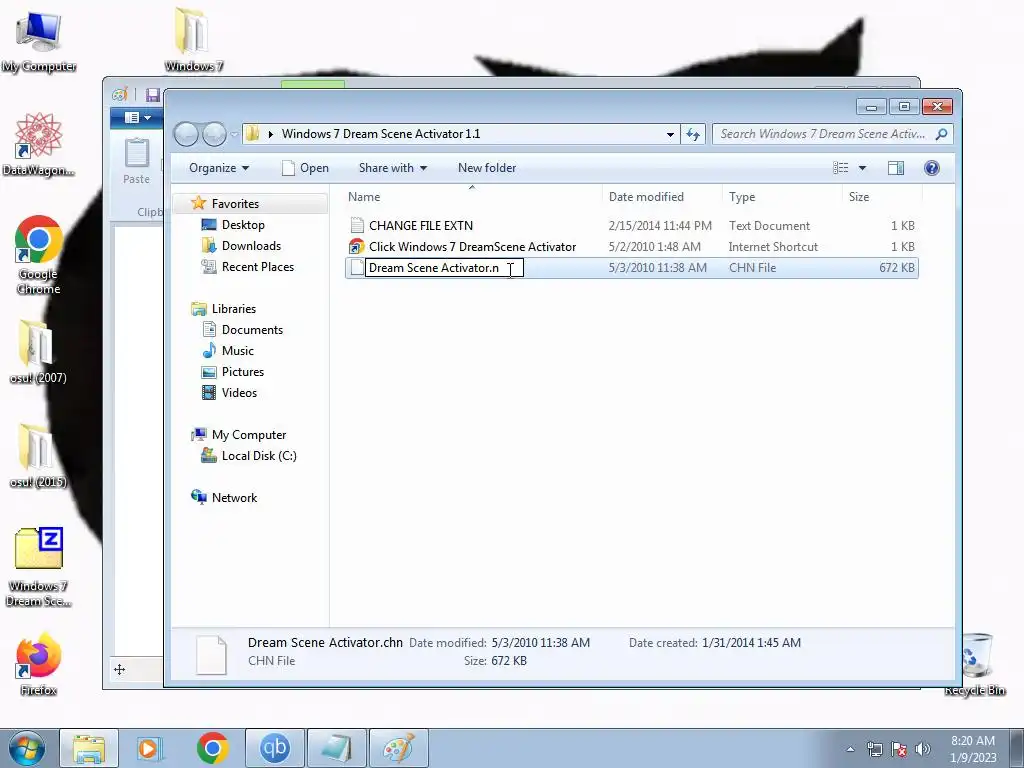
Task: Click Save icon in Paint title bar
Action: [153, 95]
